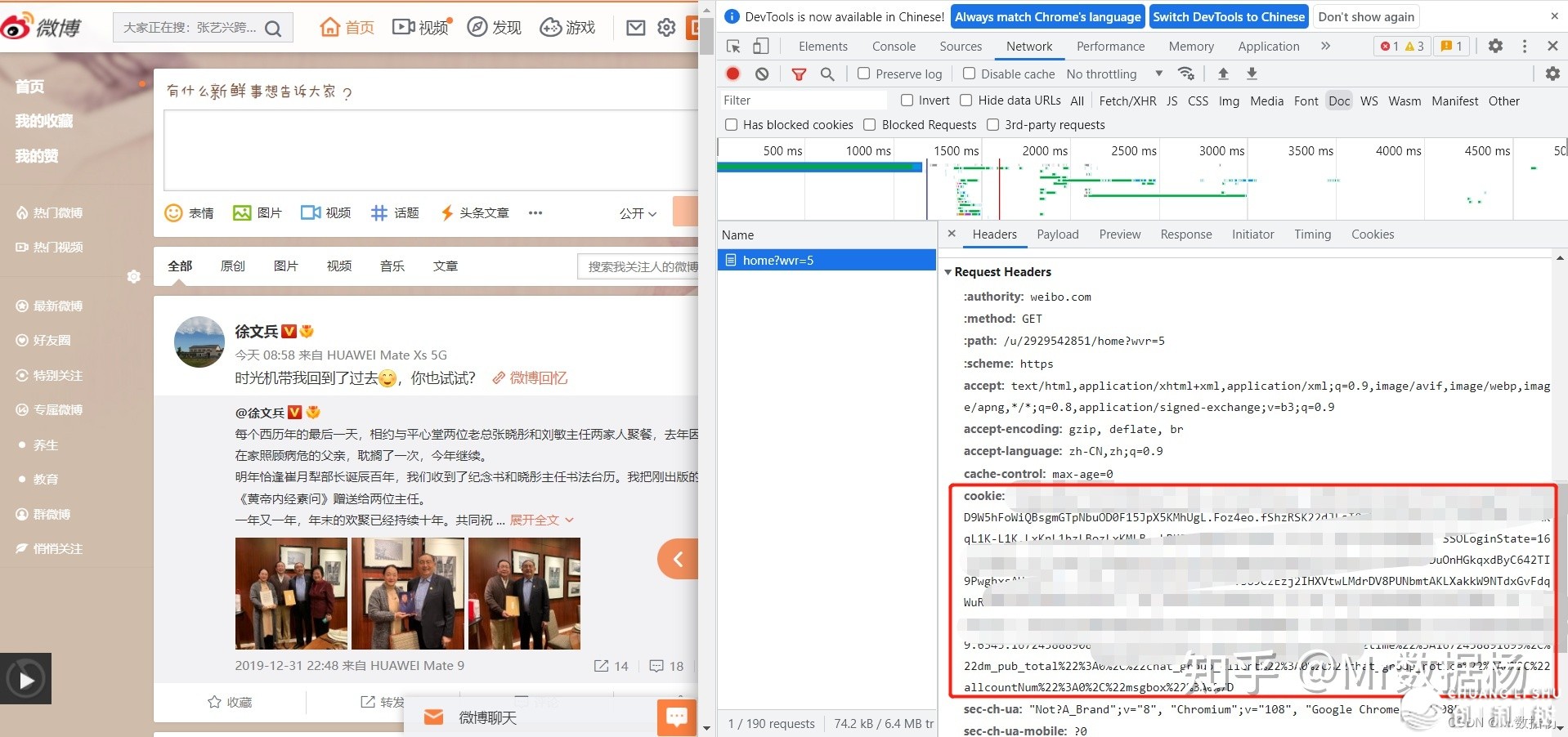Open Payload tab of request

1058,234
